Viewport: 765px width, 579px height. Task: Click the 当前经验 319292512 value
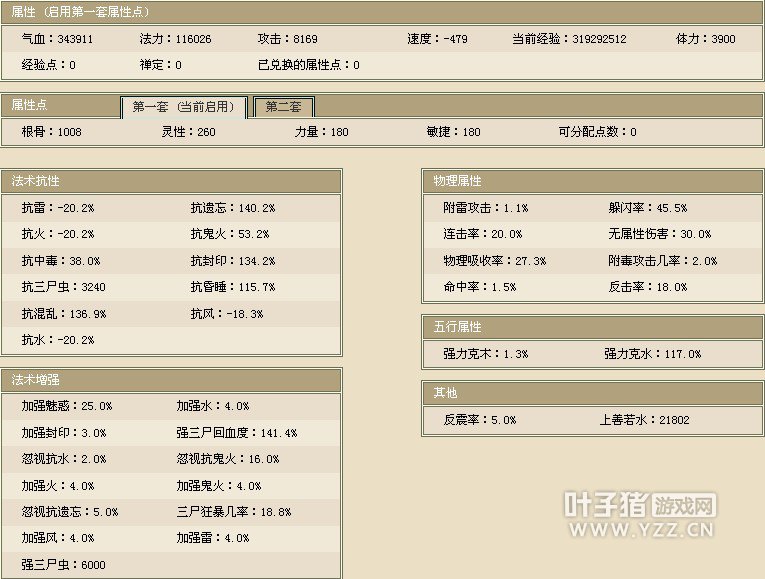[569, 39]
